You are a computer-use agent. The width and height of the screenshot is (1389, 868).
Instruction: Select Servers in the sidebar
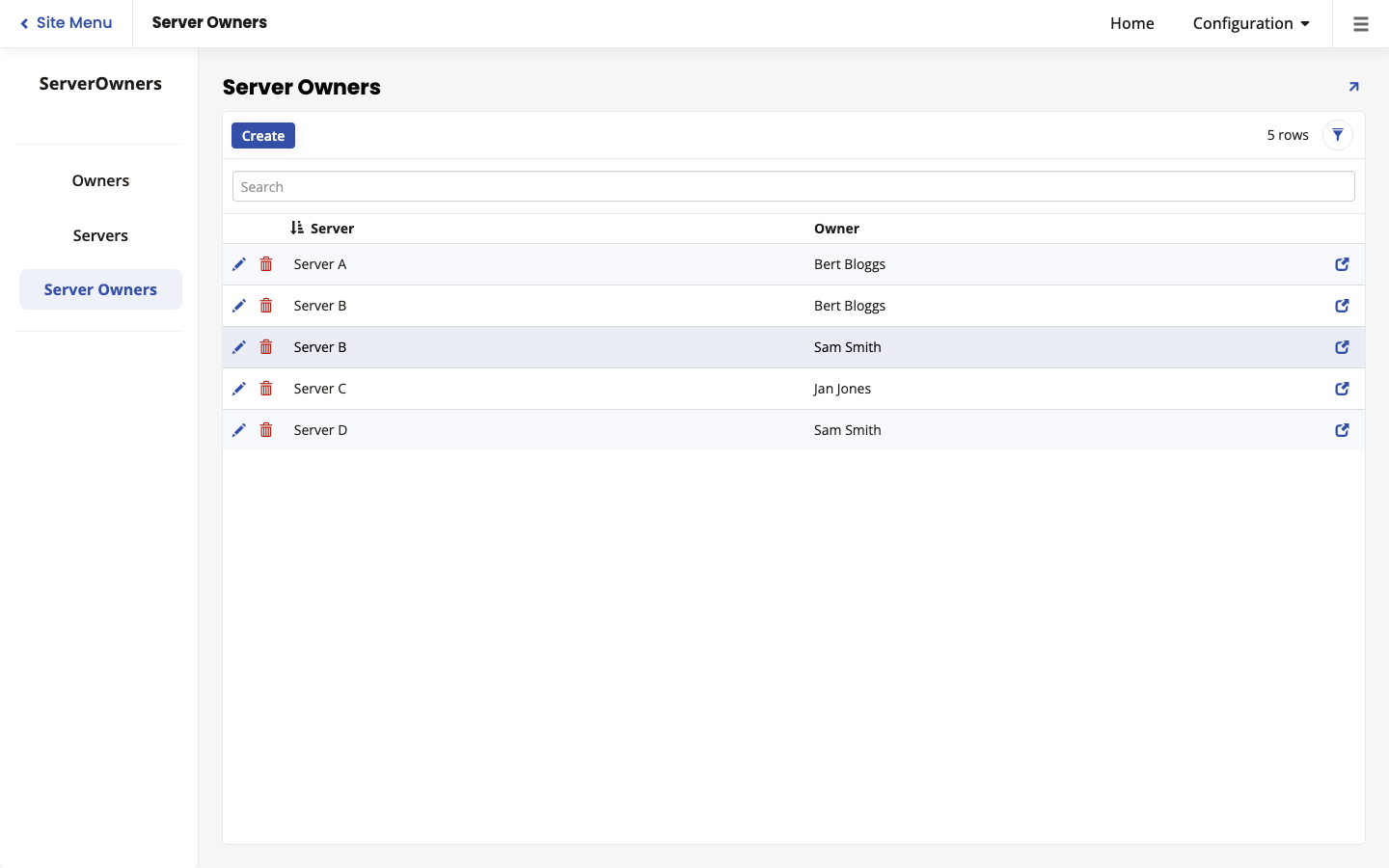100,235
